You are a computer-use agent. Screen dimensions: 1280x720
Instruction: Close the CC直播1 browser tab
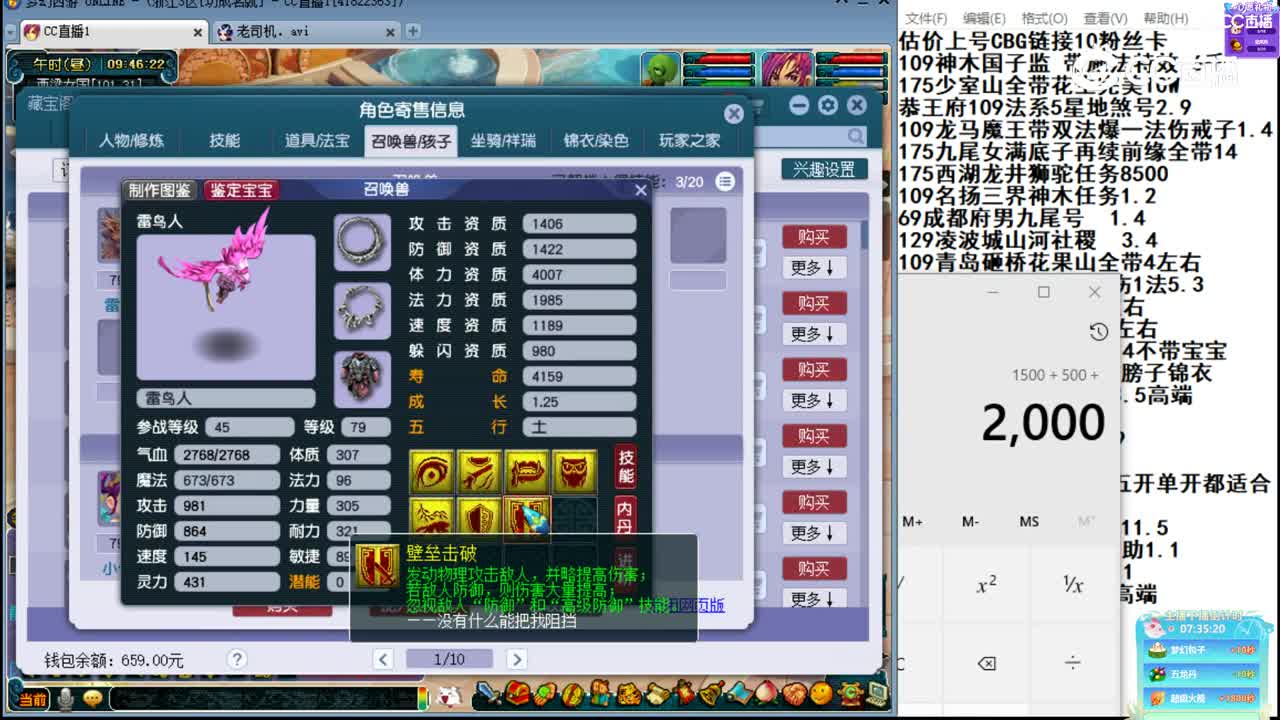[197, 32]
